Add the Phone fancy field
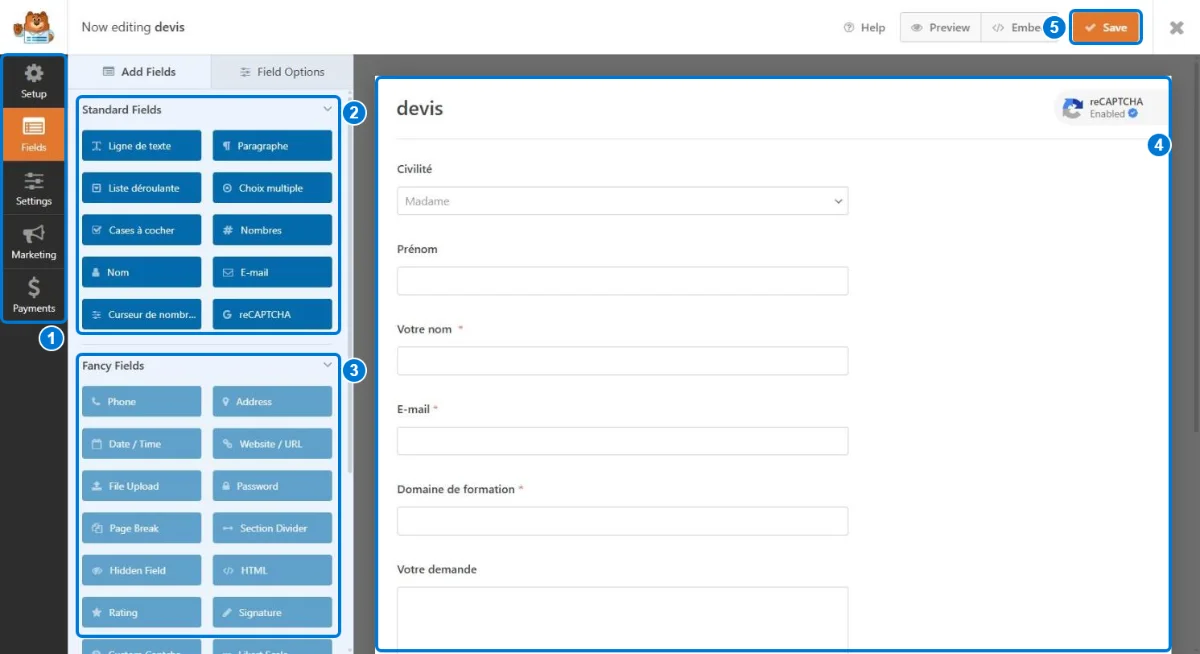Viewport: 1200px width, 654px height. tap(141, 402)
